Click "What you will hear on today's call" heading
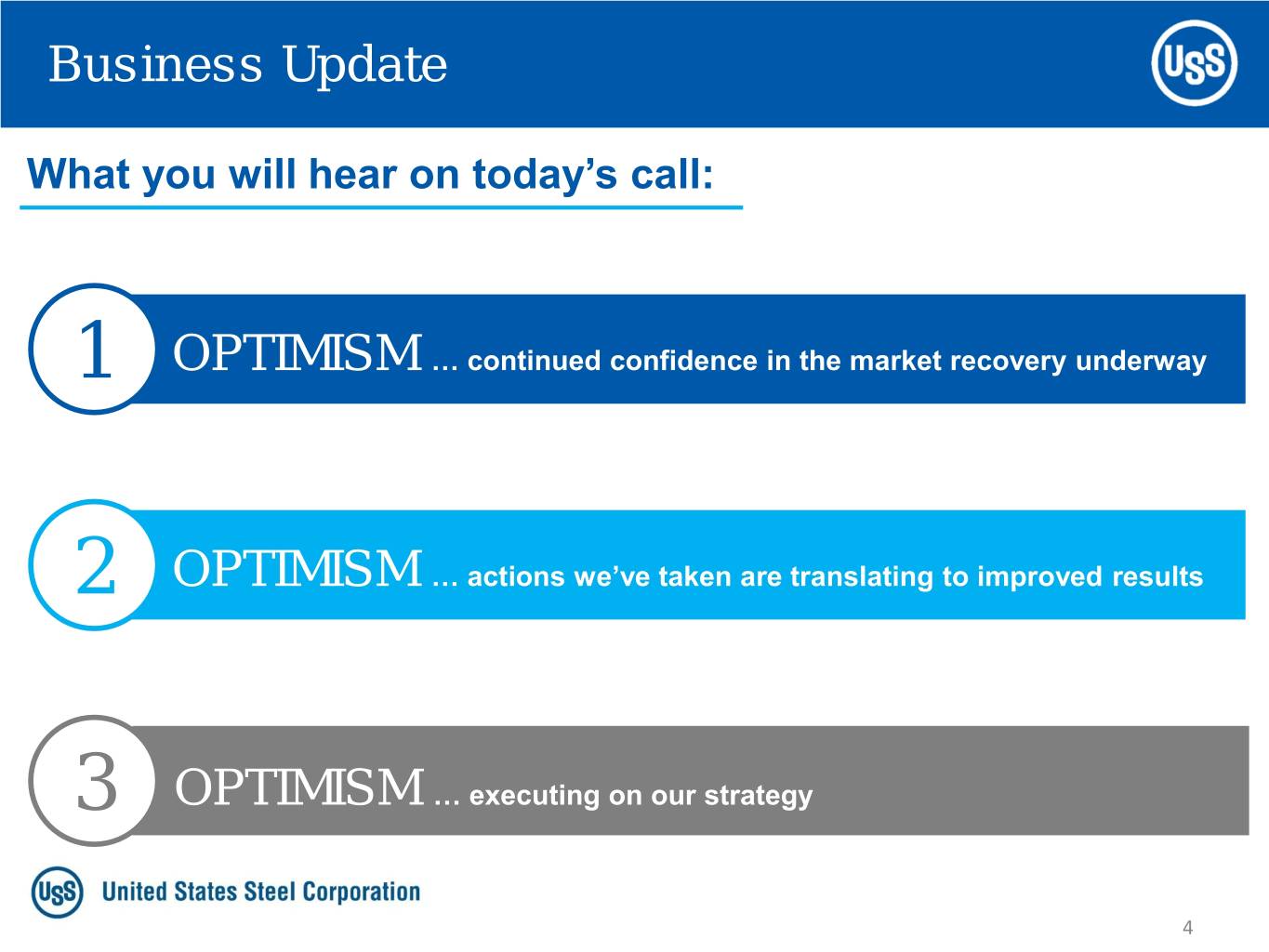The width and height of the screenshot is (1269, 952). point(370,174)
